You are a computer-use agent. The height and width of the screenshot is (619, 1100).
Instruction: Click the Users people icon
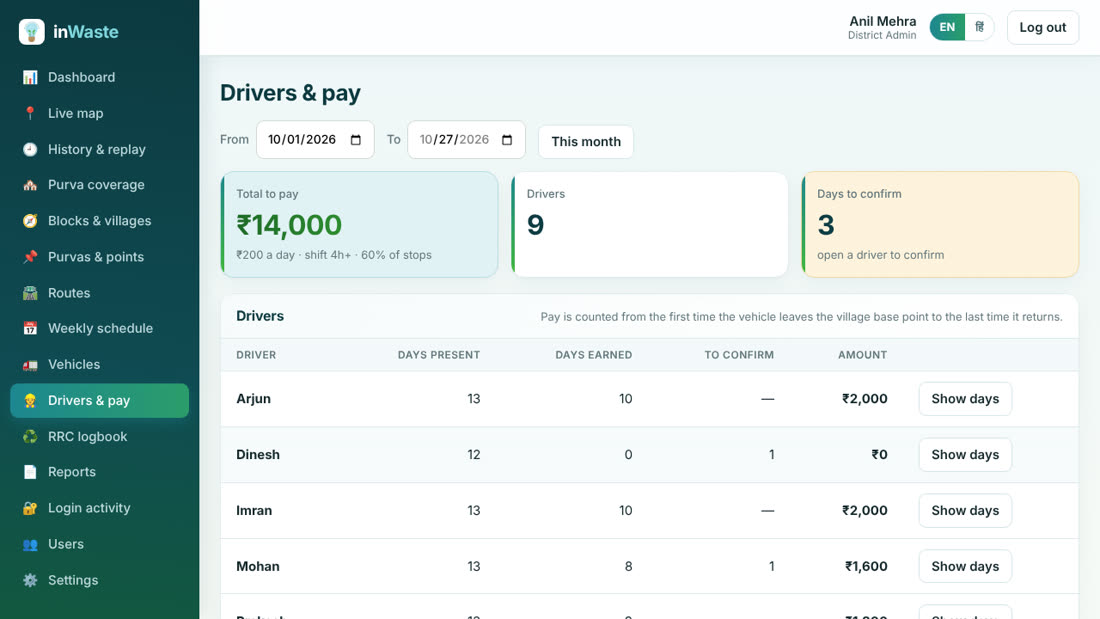30,545
